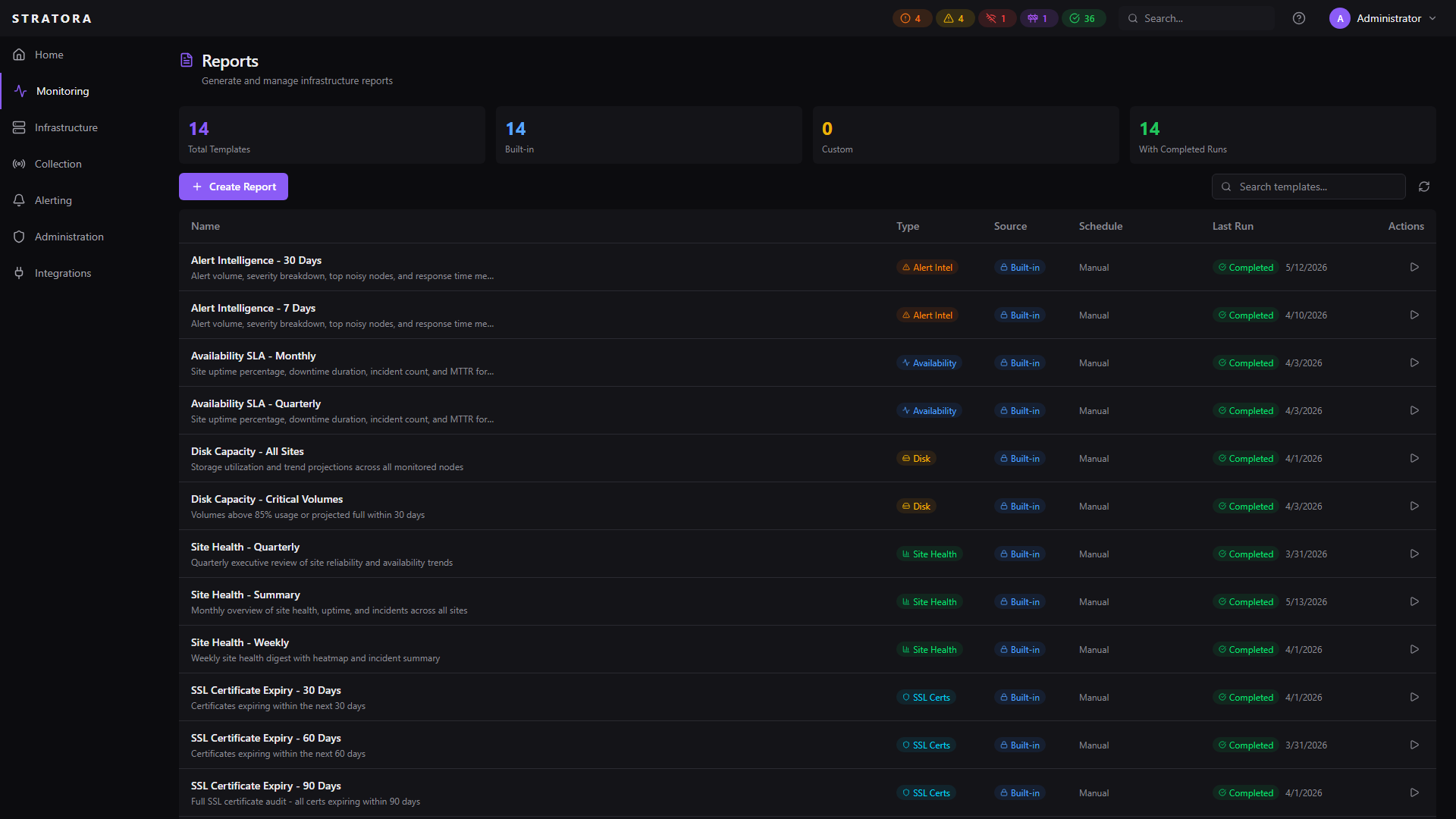Image resolution: width=1456 pixels, height=819 pixels.
Task: Run the Site Health - Quarterly report
Action: coord(1414,554)
